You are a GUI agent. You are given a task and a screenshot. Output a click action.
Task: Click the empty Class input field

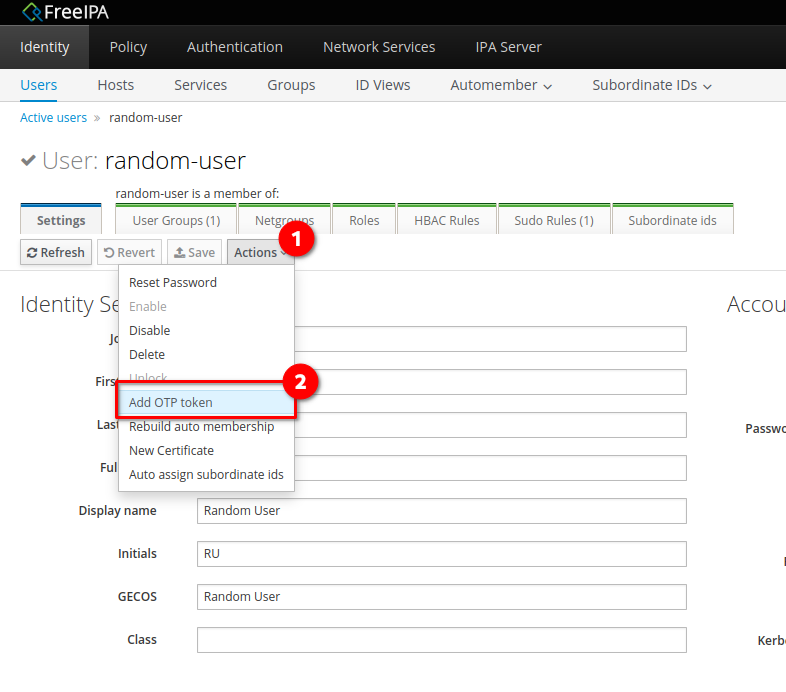click(x=442, y=640)
